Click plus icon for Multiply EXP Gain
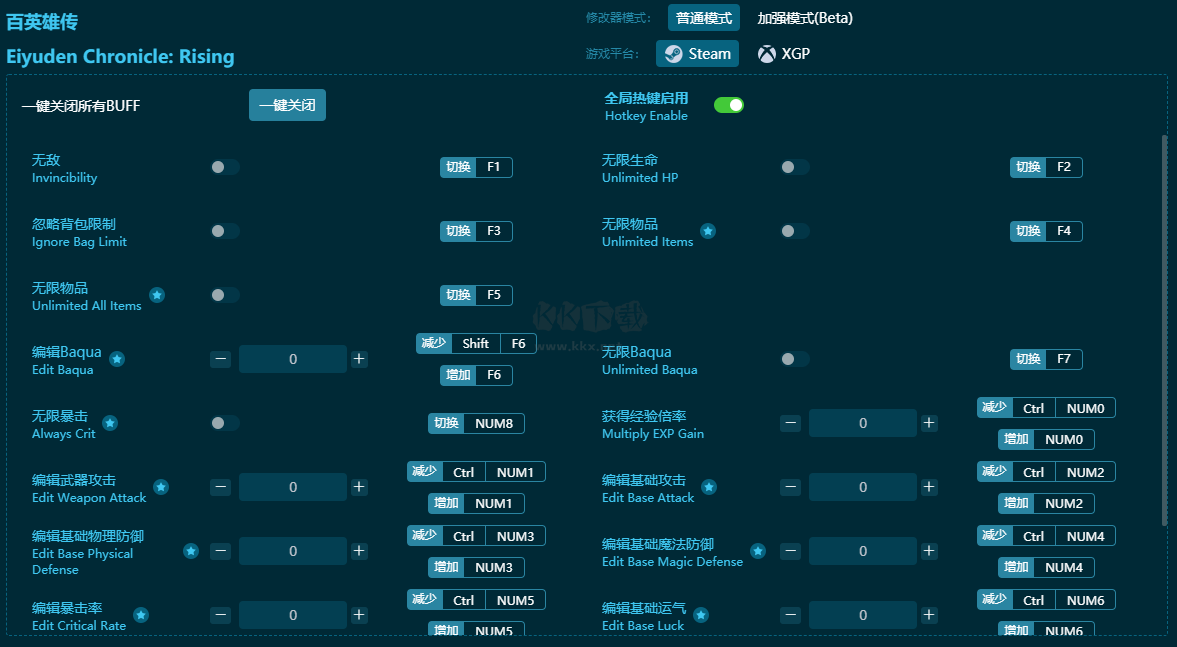The width and height of the screenshot is (1177, 647). [x=929, y=423]
